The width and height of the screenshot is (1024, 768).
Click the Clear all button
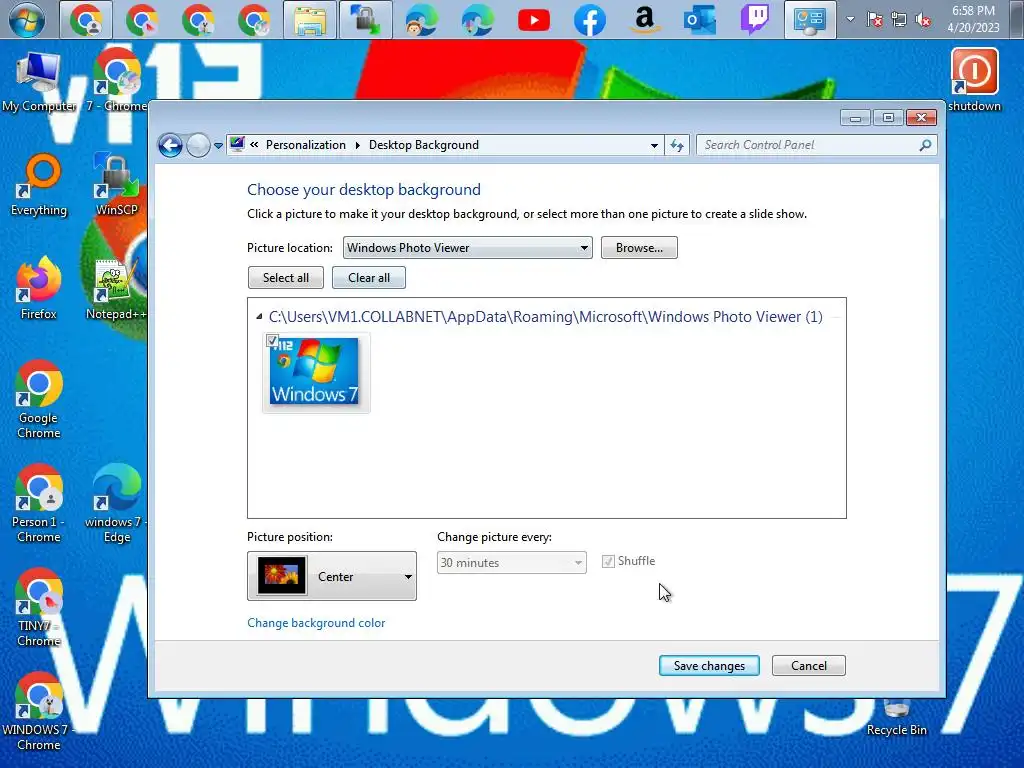pyautogui.click(x=368, y=278)
